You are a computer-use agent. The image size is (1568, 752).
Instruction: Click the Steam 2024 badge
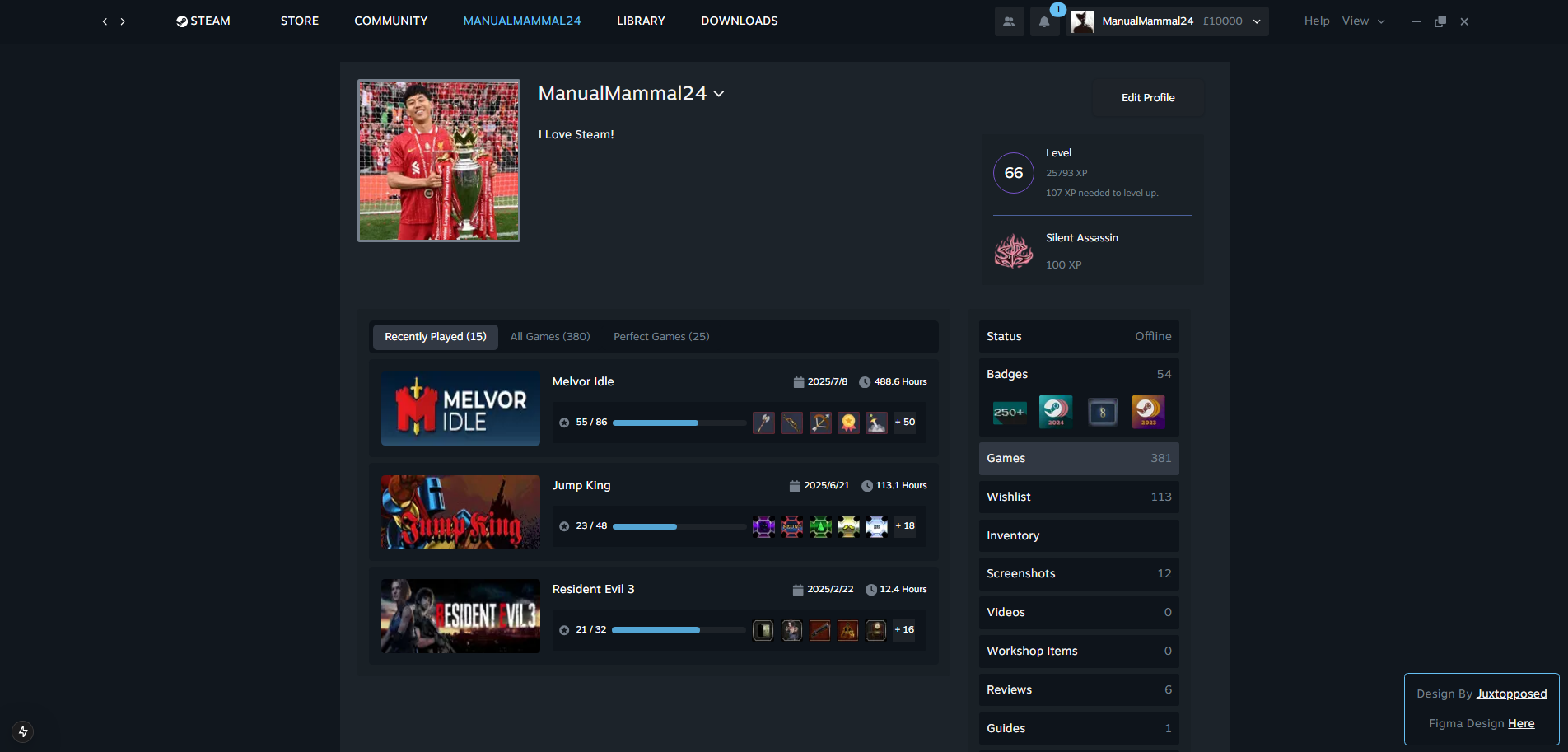pos(1056,412)
